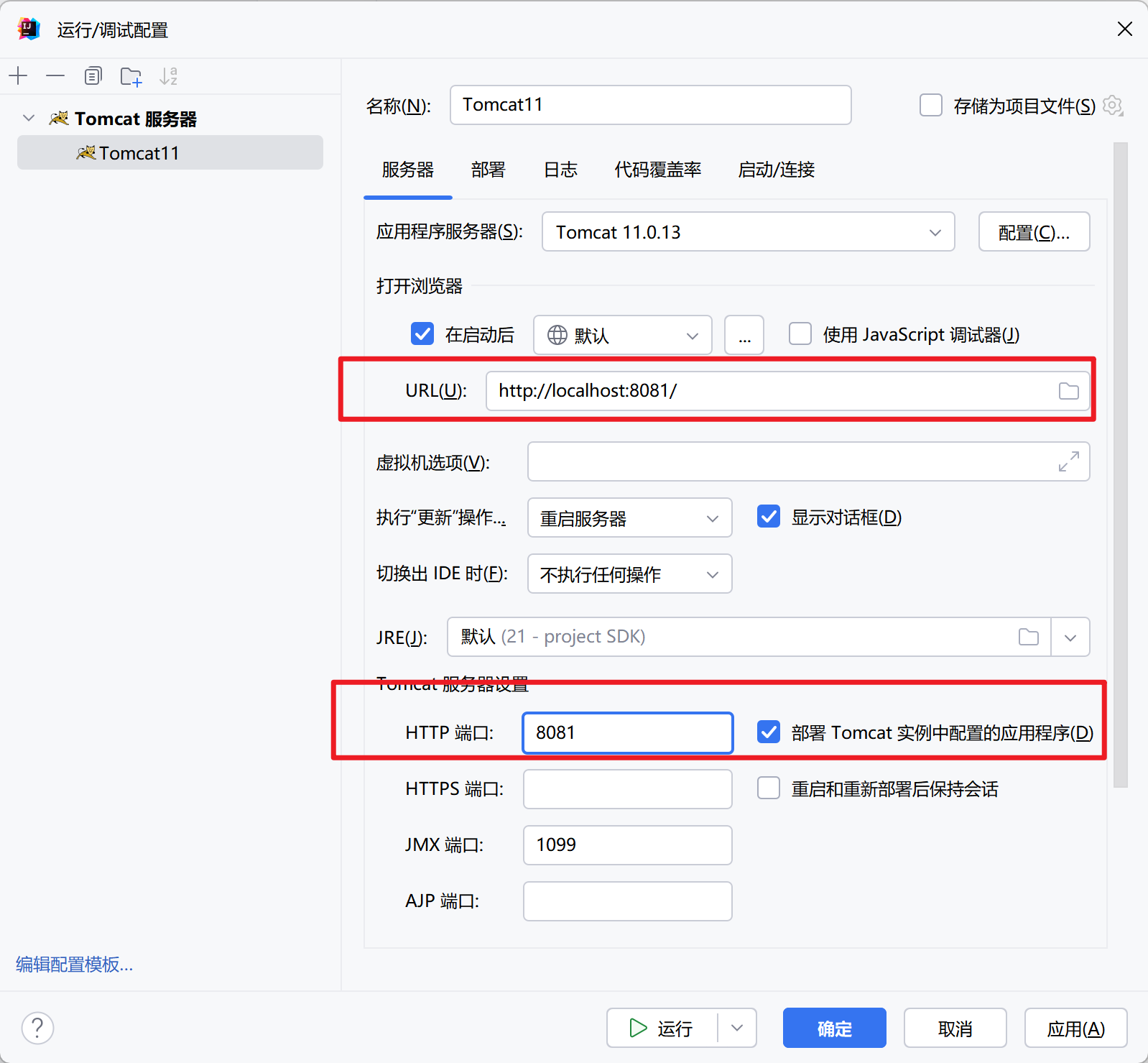Click the Tomcat icon beside Tomcat11 entry
Screen dimensions: 1148x1063
86,152
